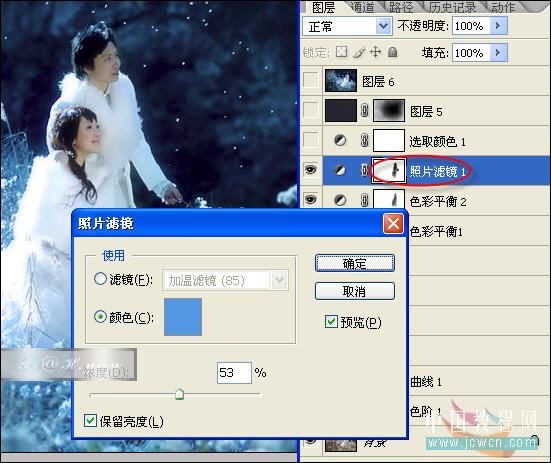Toggle the 保留亮度(L) checkbox
Viewport: 551px width, 463px height.
[90, 420]
